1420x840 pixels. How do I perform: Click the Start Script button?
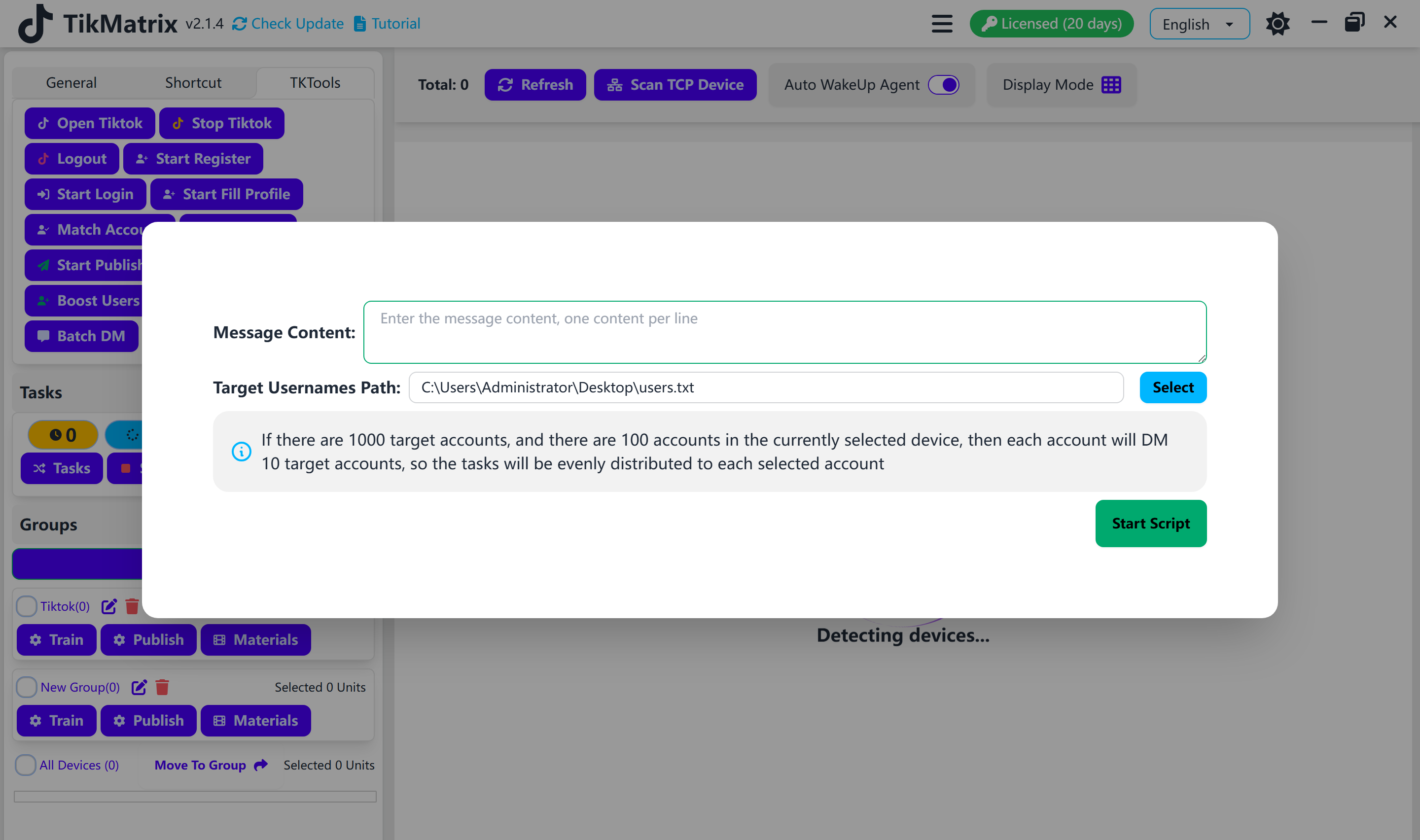[1151, 523]
